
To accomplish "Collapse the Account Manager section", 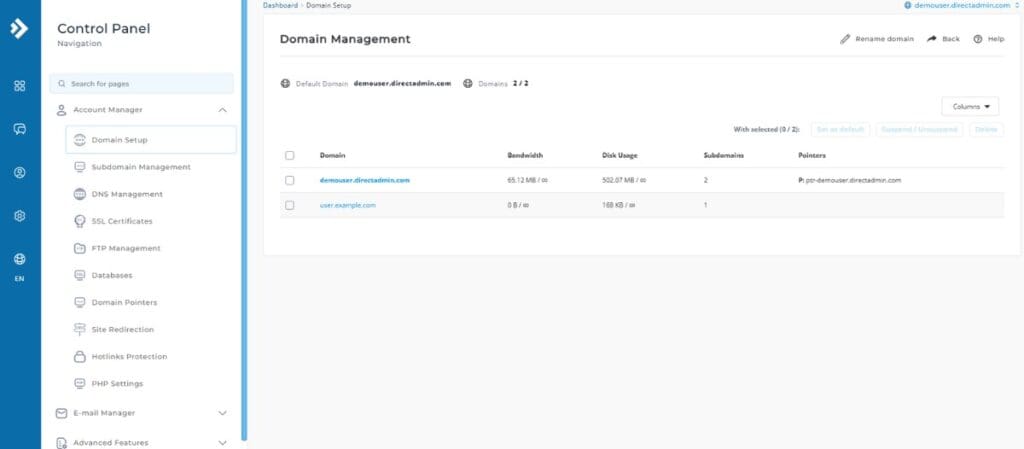I will [222, 110].
